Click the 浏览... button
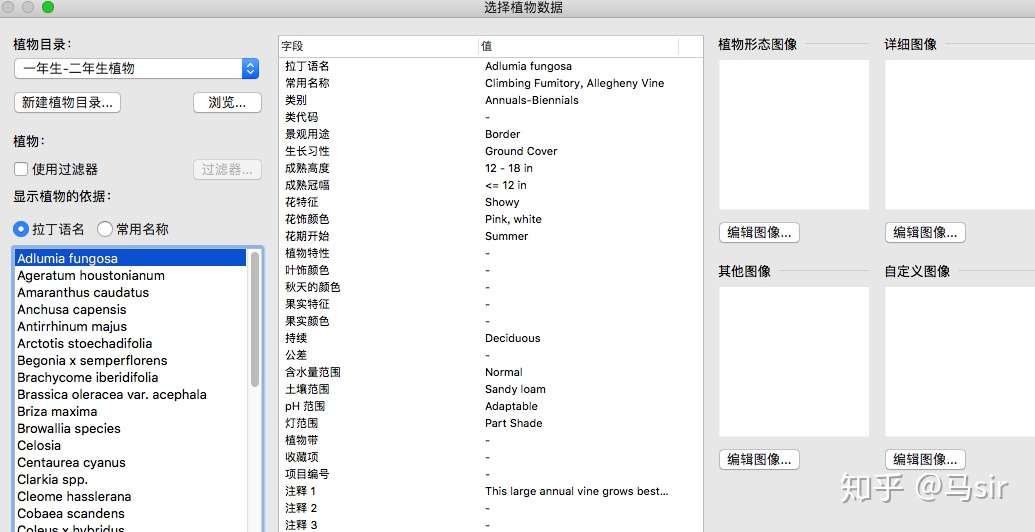This screenshot has height=532, width=1035. (227, 102)
